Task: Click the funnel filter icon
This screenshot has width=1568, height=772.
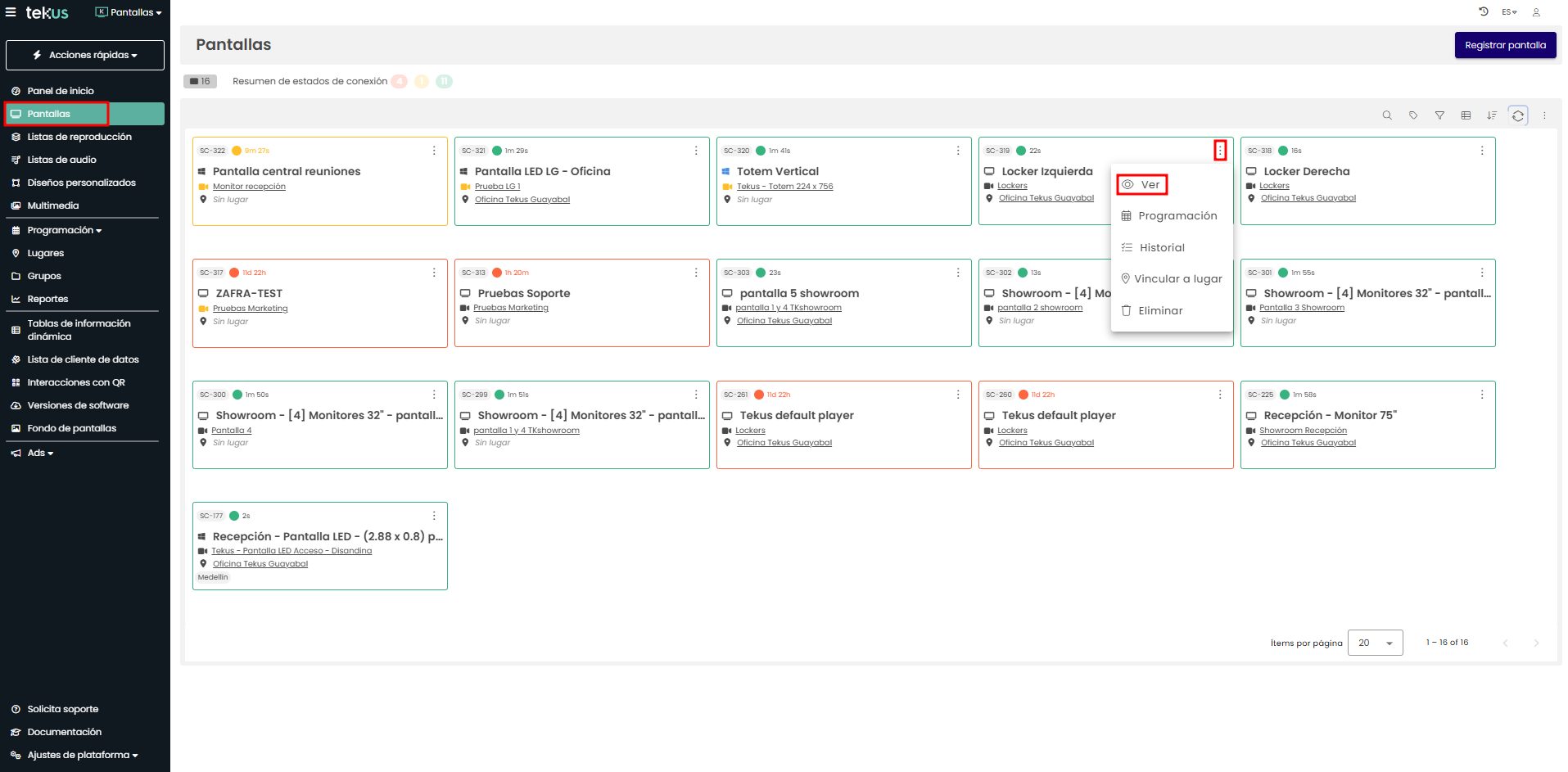Action: [x=1439, y=115]
